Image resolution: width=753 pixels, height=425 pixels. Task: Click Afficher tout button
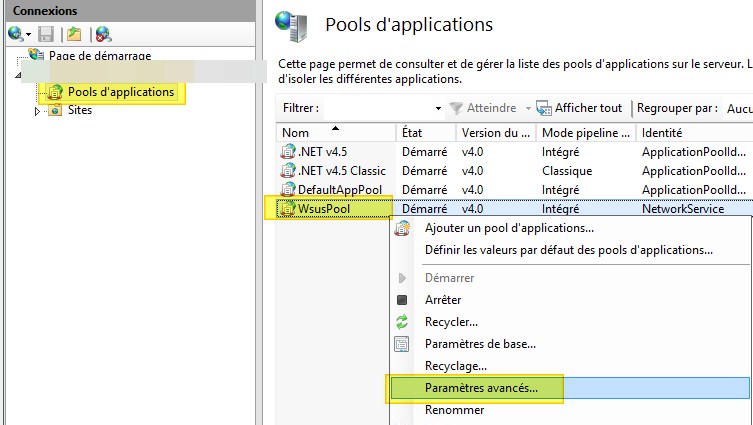coord(579,108)
